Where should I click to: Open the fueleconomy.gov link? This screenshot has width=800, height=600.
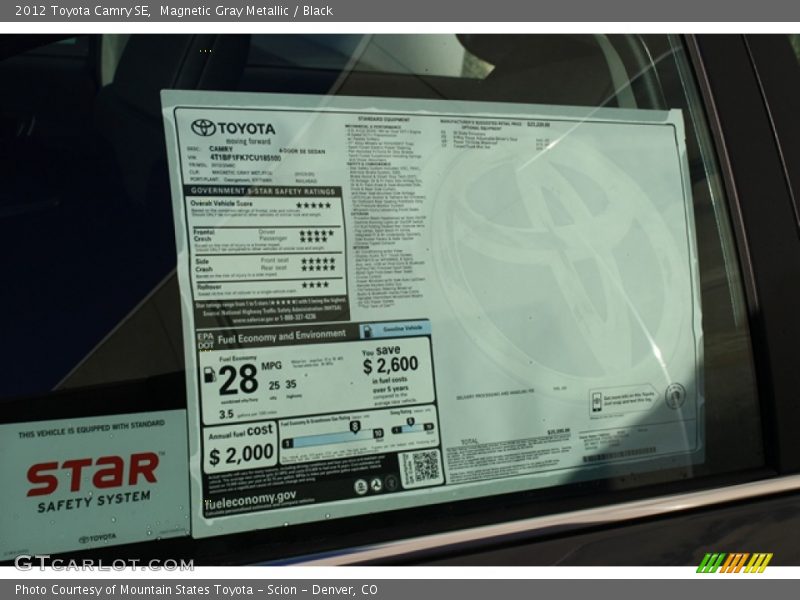tap(251, 499)
